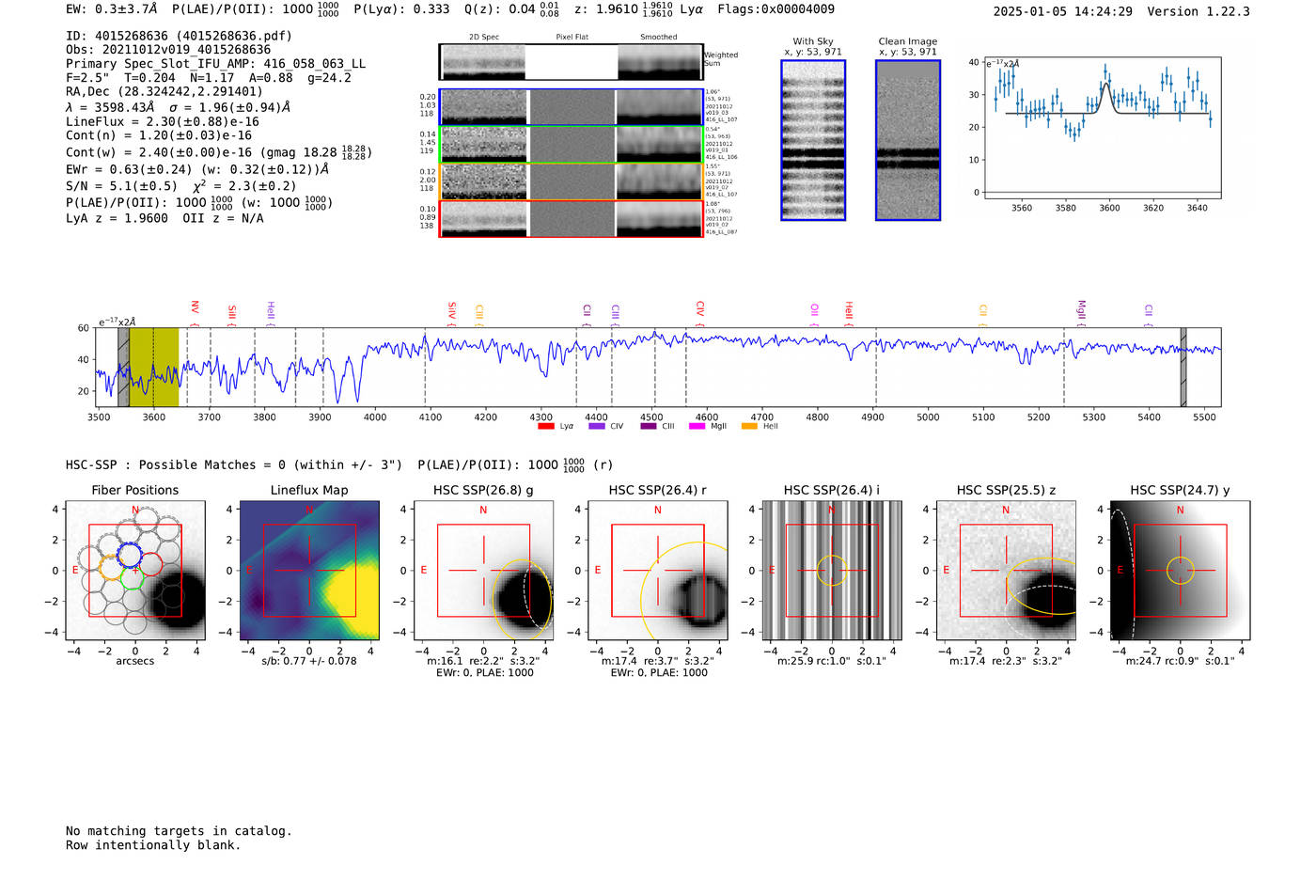Click the magenta MgII legend swatch
Image resolution: width=1316 pixels, height=896 pixels.
click(x=697, y=426)
